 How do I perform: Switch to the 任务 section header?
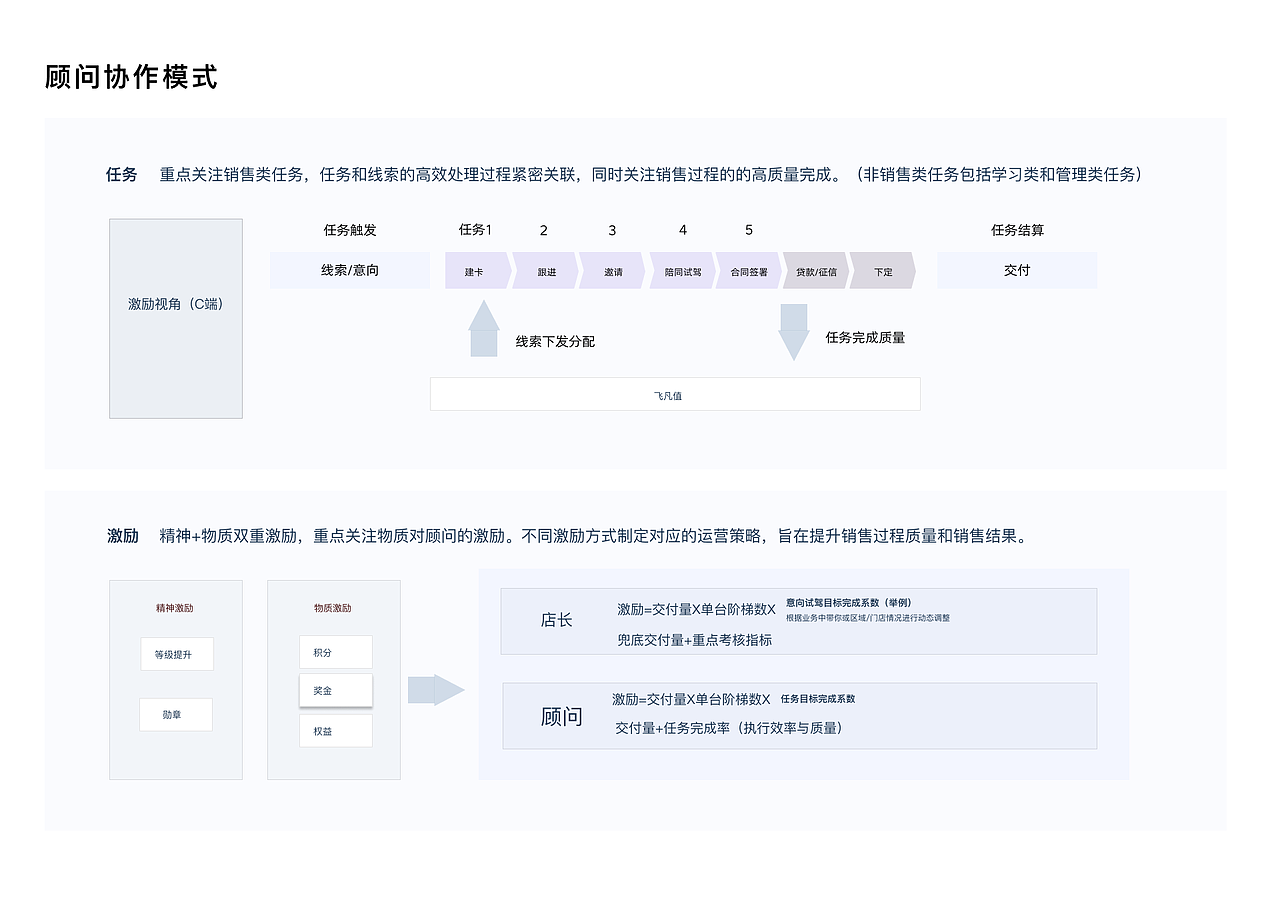point(120,174)
